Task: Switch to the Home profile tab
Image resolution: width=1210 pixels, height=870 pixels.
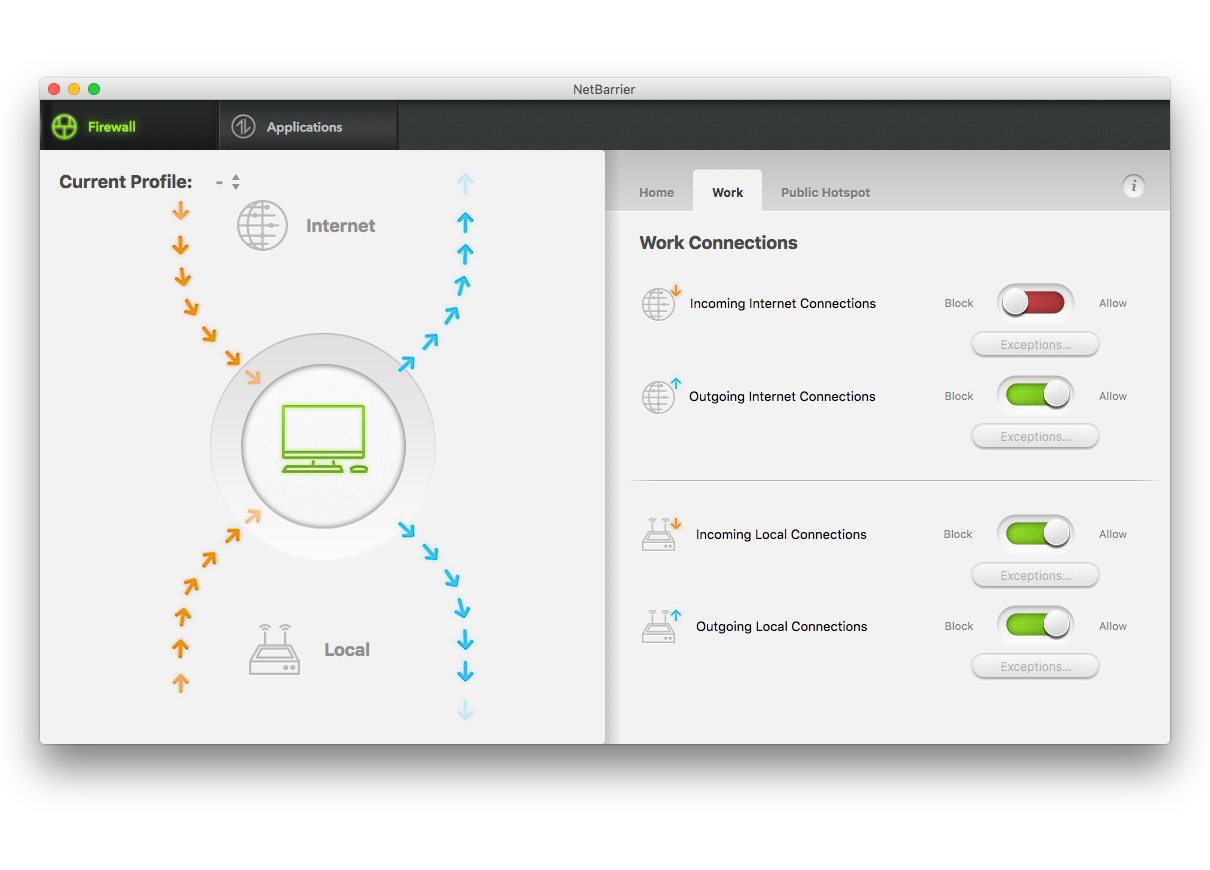Action: 656,192
